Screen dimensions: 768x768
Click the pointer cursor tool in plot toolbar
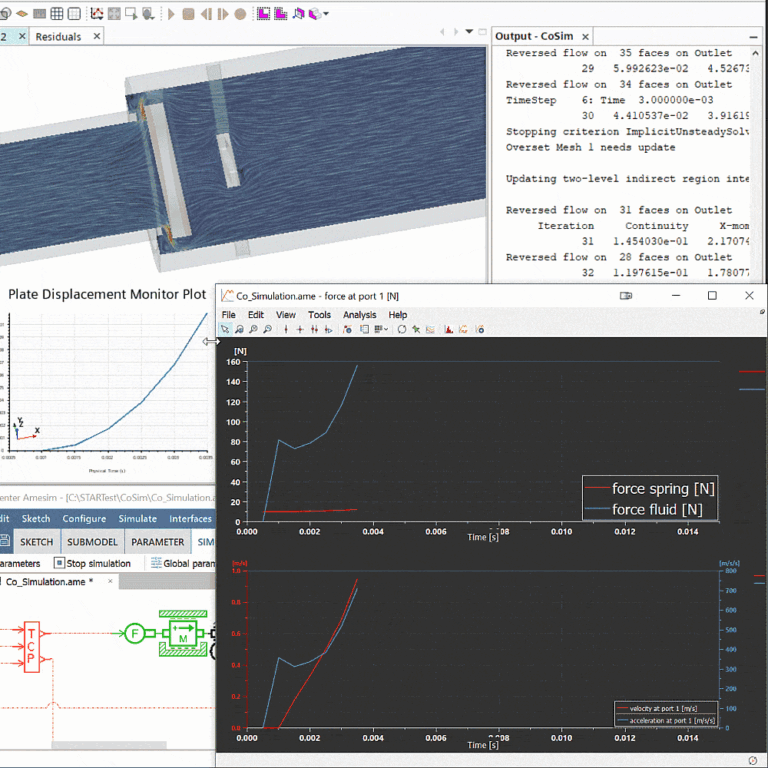(226, 329)
